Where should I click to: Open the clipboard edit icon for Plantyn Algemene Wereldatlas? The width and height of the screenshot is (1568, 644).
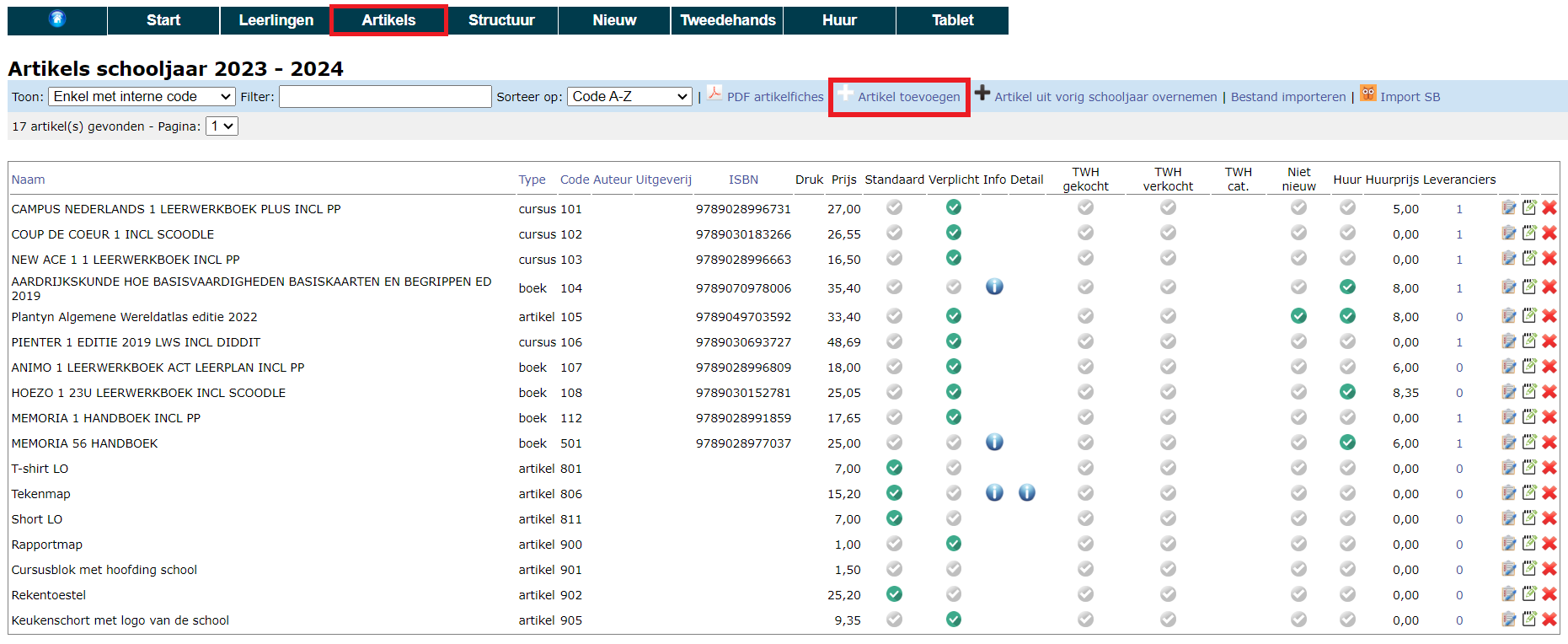[1509, 315]
